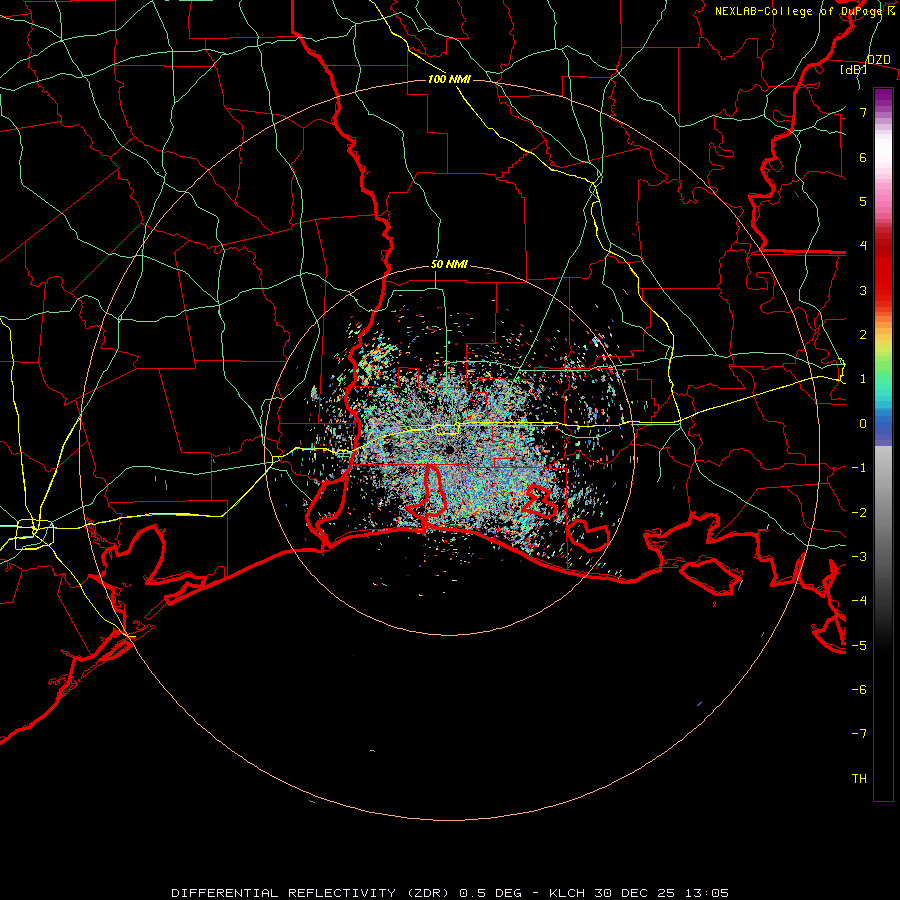The image size is (900, 900).
Task: Click the "-5" value on color scale
Action: (859, 646)
